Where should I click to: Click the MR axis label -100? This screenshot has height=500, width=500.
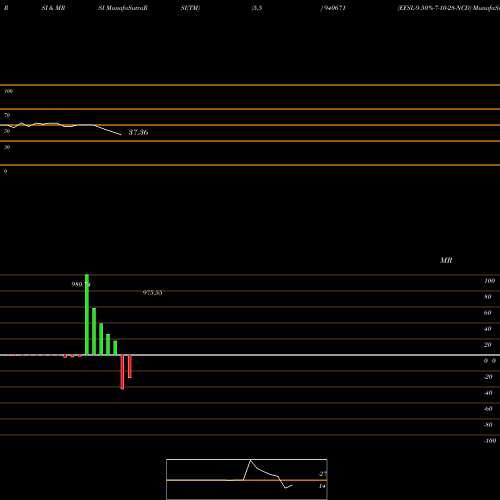490,441
